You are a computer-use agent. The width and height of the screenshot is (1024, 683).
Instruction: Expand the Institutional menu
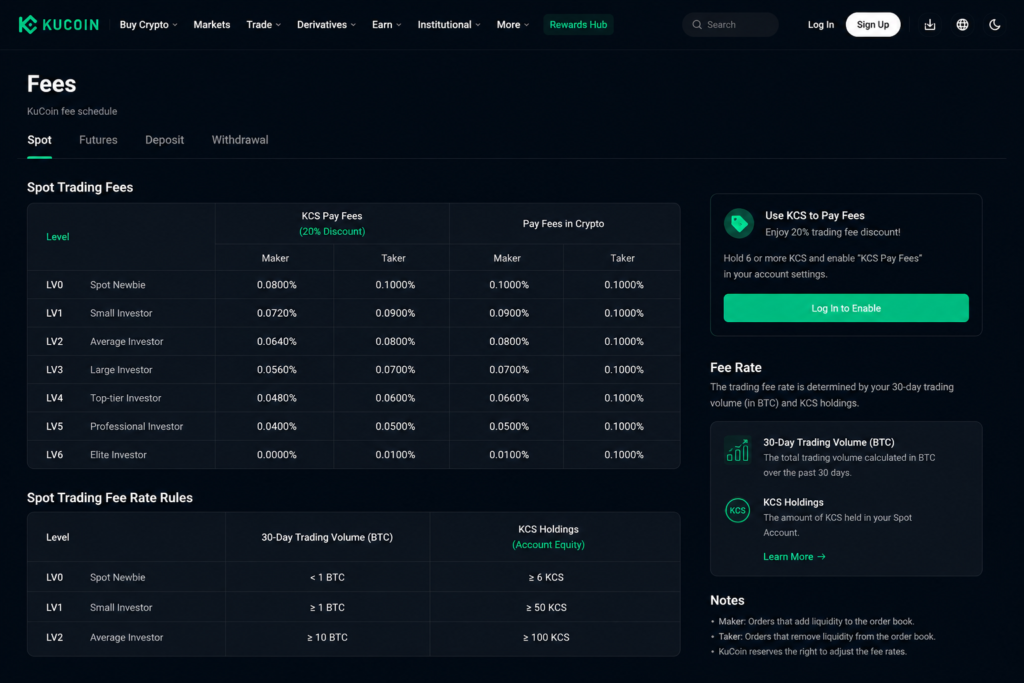point(449,25)
